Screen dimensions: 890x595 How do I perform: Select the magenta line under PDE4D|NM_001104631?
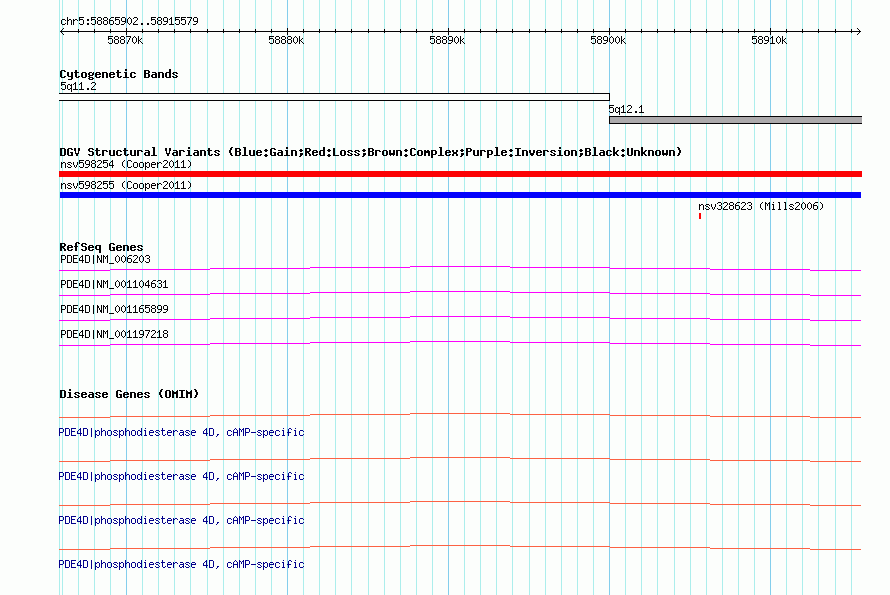(x=460, y=293)
